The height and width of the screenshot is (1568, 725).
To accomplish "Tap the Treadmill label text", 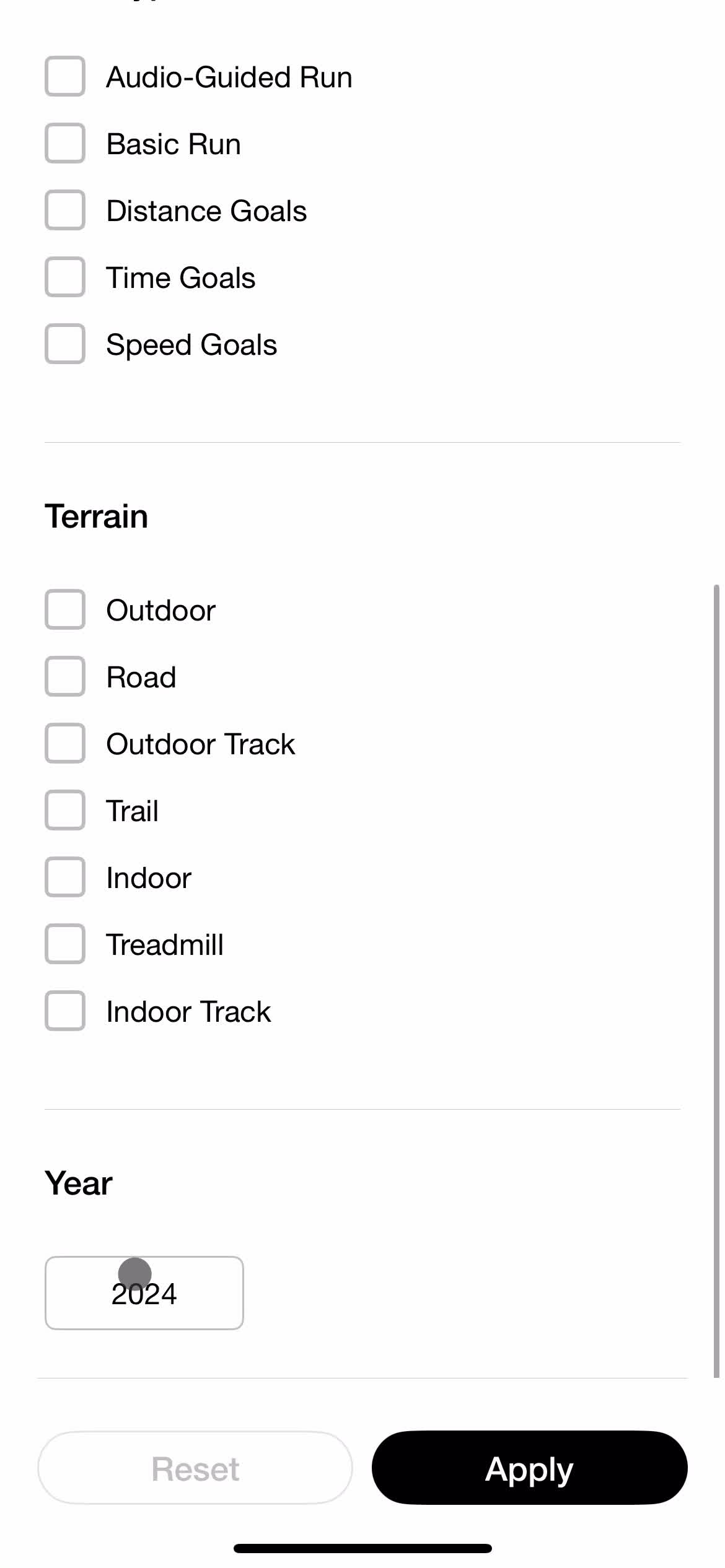I will coord(164,945).
